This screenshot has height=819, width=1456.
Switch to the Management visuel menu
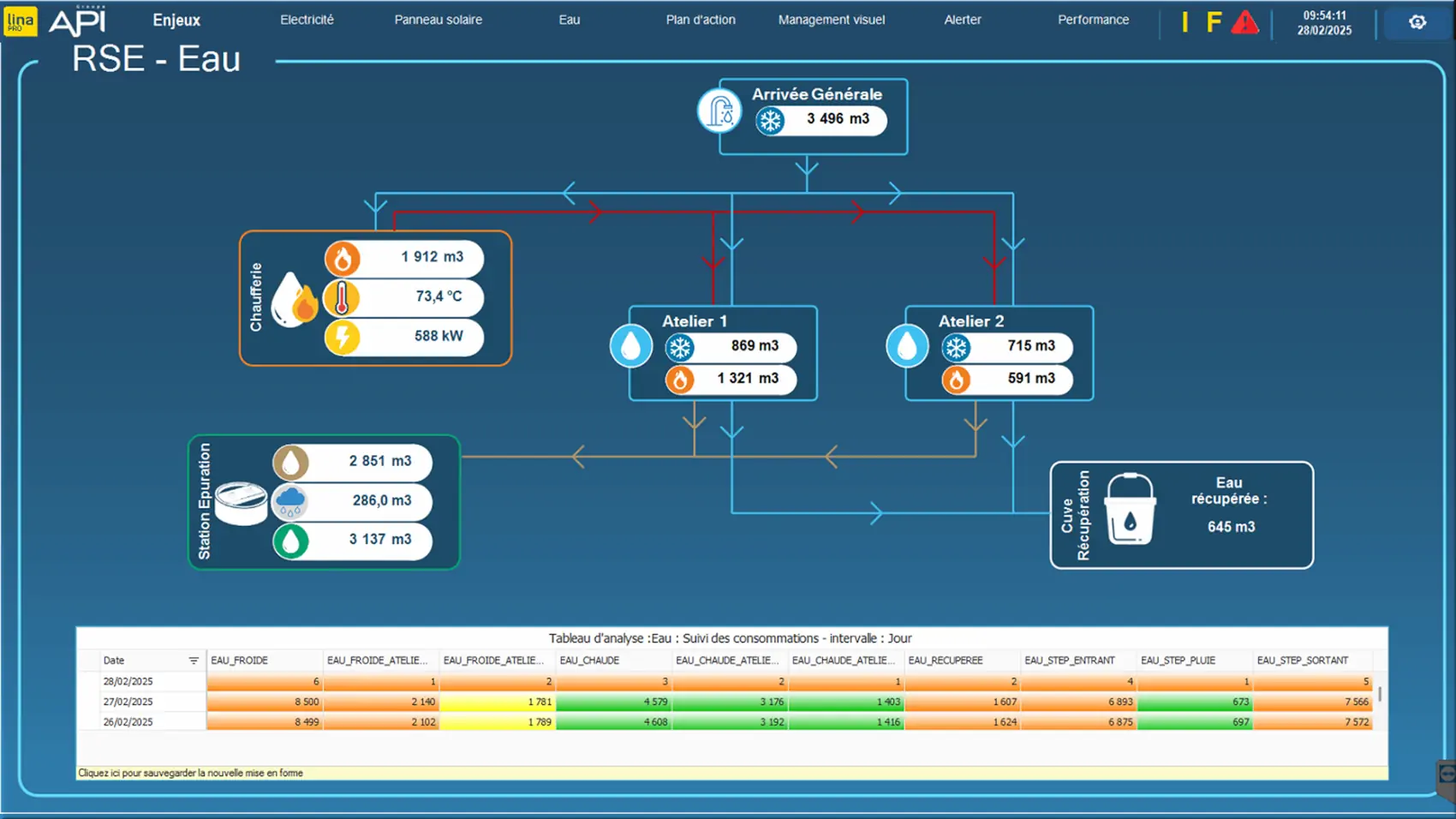[x=831, y=20]
